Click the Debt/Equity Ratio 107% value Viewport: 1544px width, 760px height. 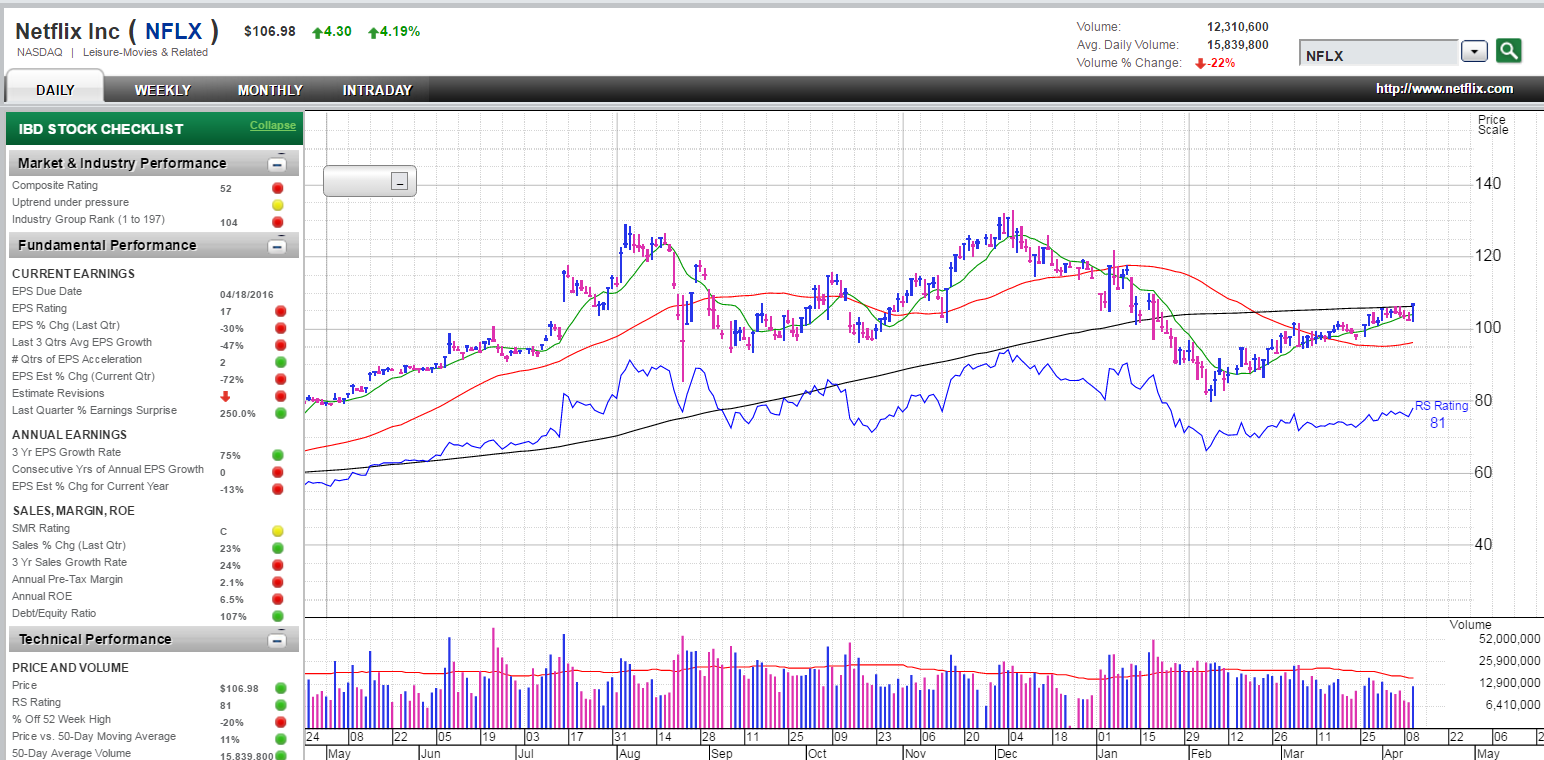coord(233,617)
